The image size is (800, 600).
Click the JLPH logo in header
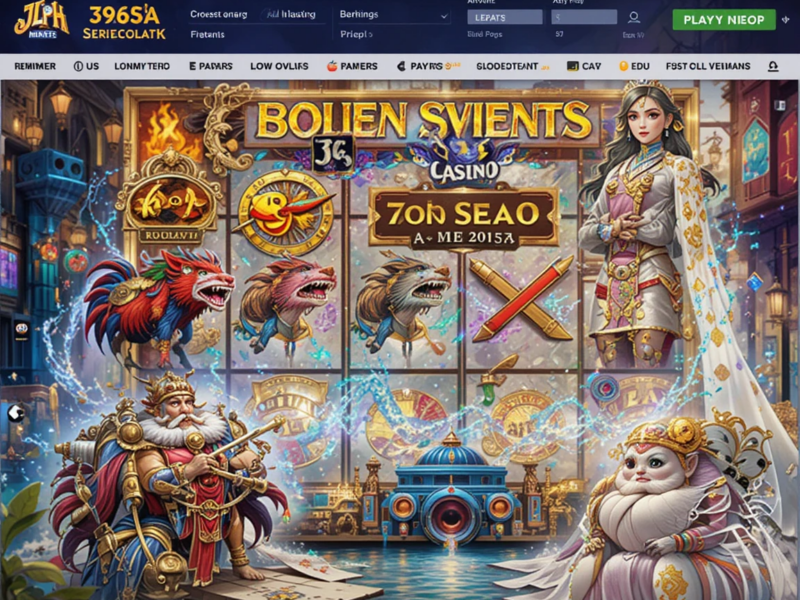(x=41, y=21)
